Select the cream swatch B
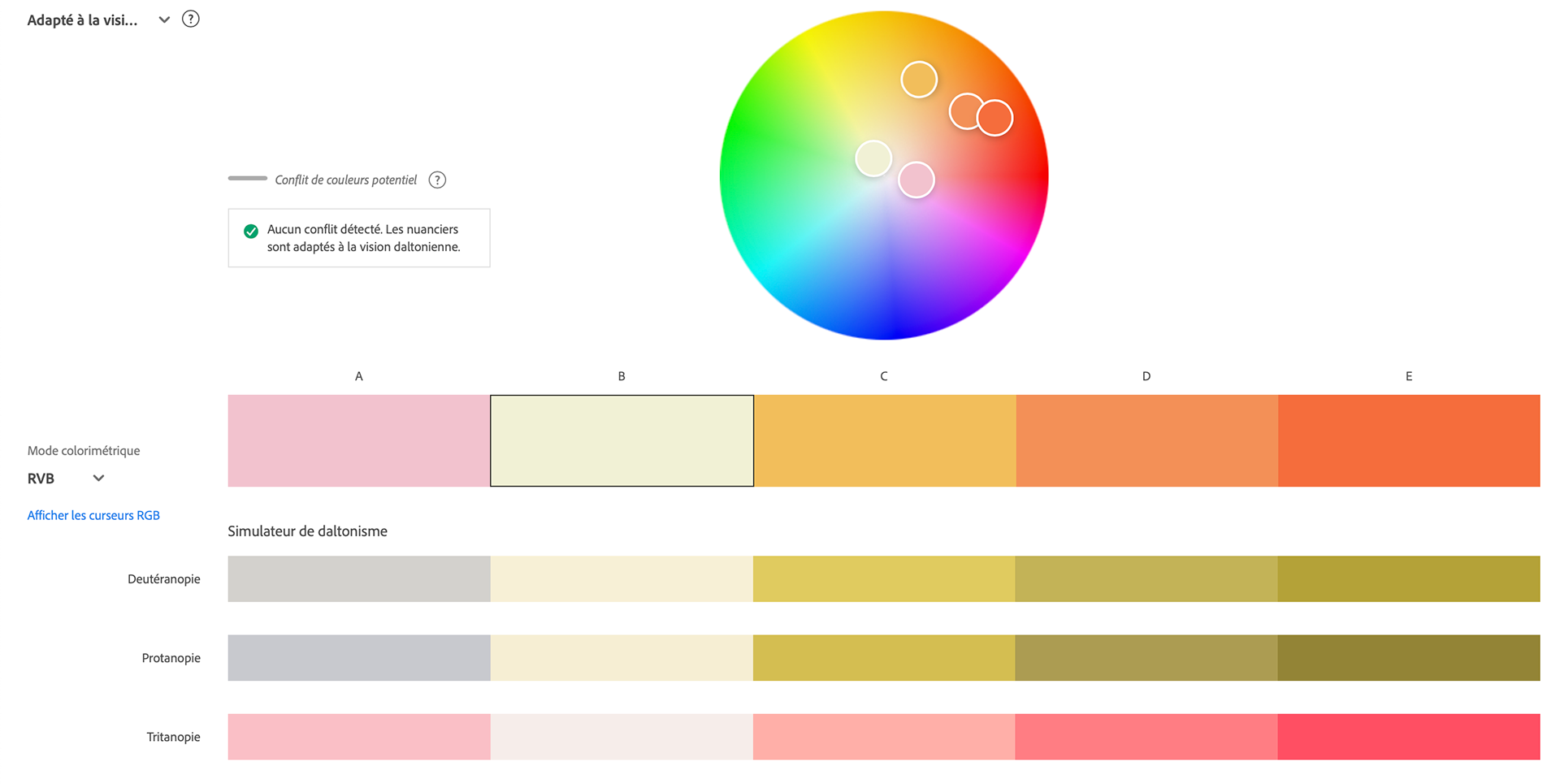Screen dimensions: 1560x784 (622, 440)
